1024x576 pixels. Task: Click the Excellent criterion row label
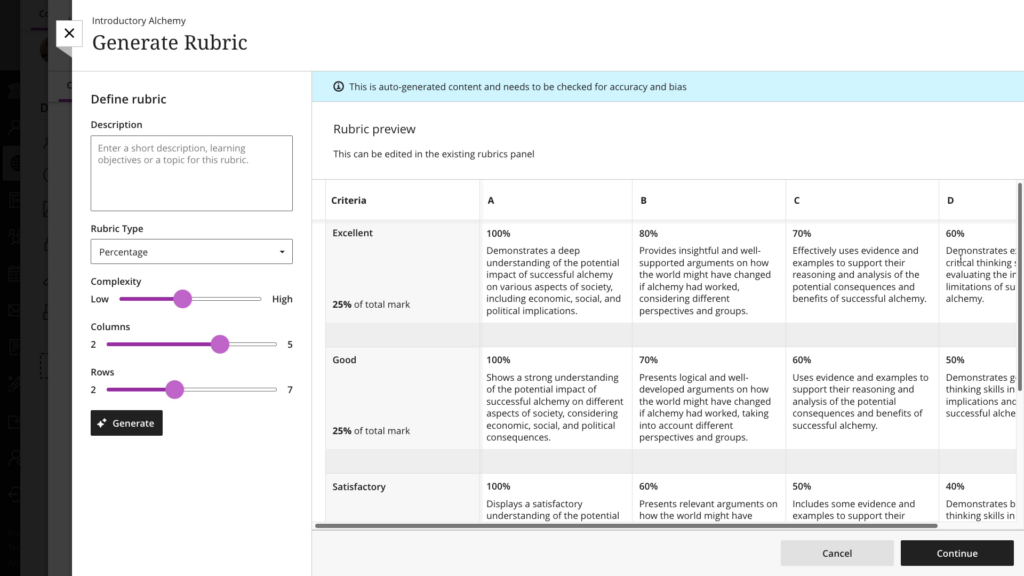pyautogui.click(x=353, y=233)
